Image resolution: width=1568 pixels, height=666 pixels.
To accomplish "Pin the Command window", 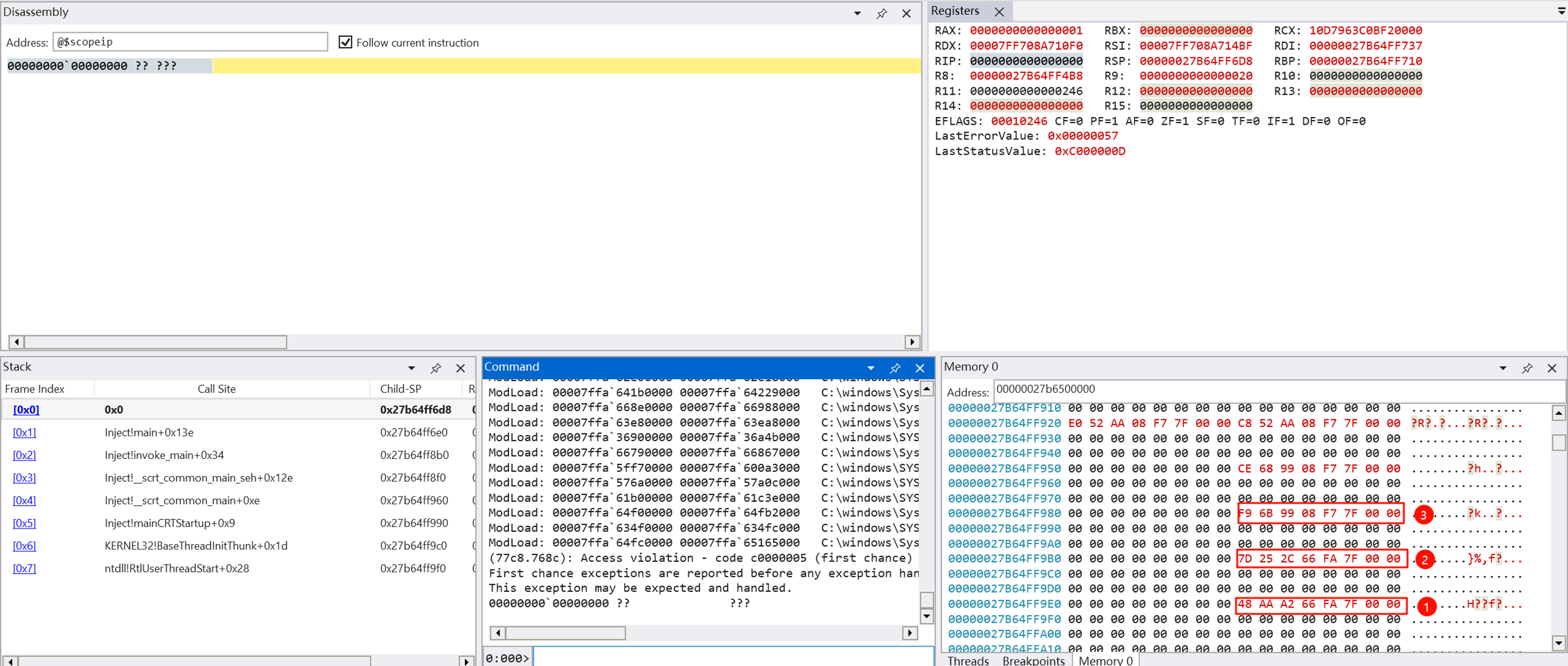I will pos(895,368).
